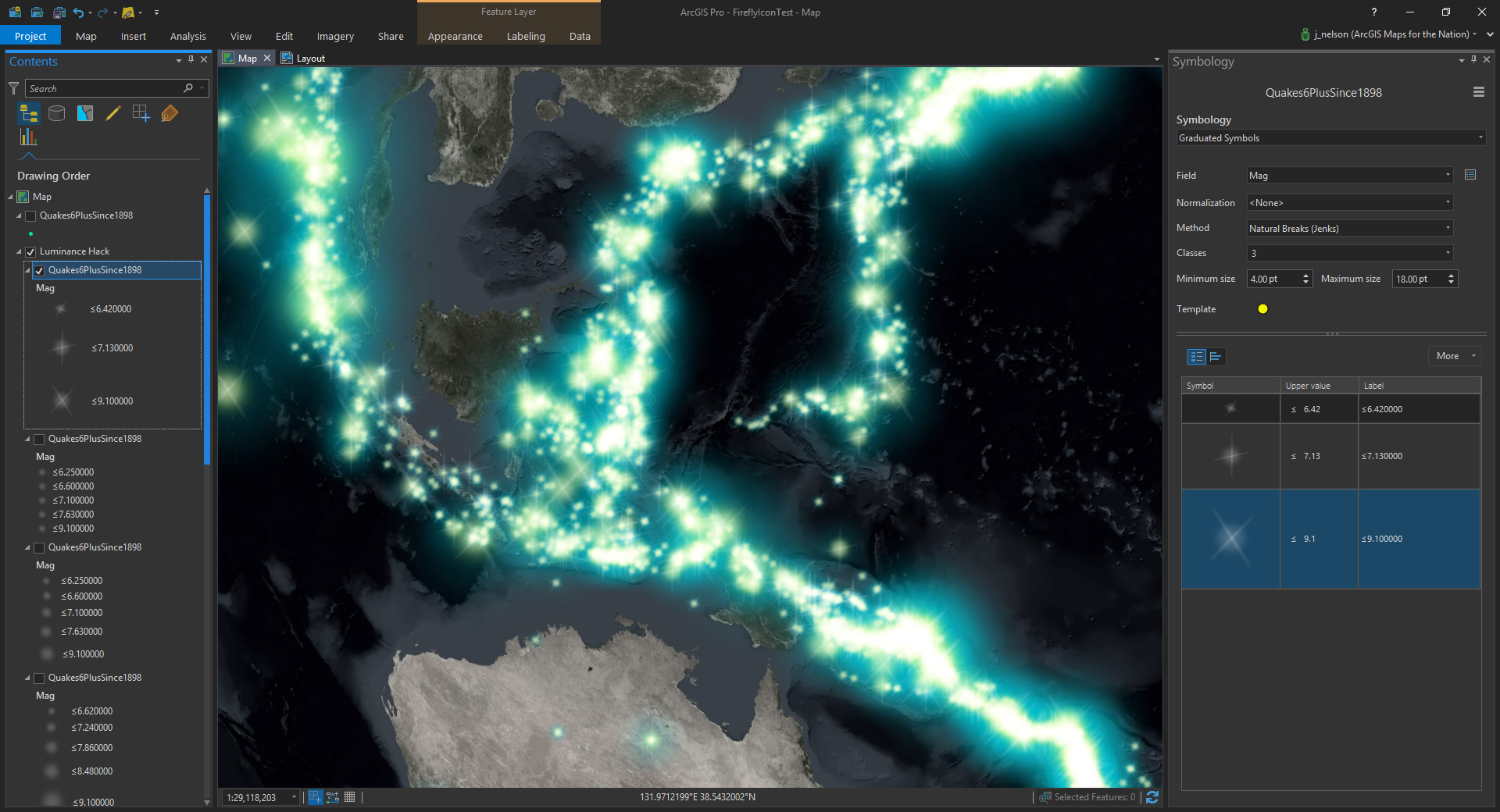Image resolution: width=1500 pixels, height=812 pixels.
Task: Collapse the Map node in Contents
Action: coord(11,197)
